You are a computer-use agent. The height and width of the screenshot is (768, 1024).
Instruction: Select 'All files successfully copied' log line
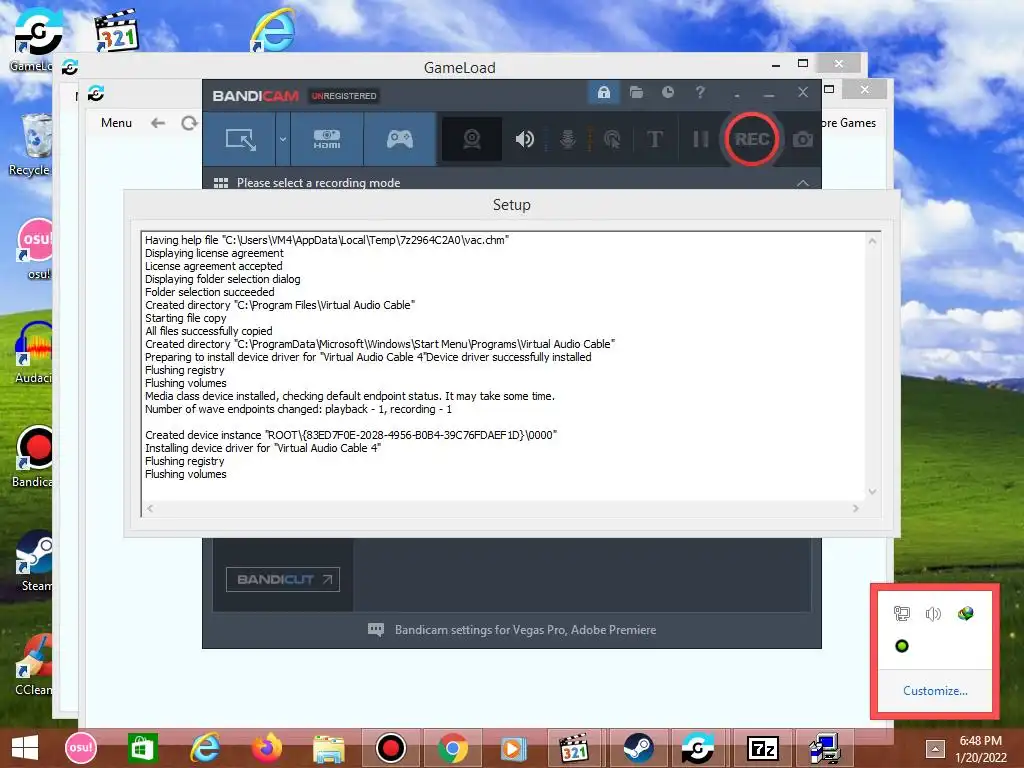tap(208, 331)
